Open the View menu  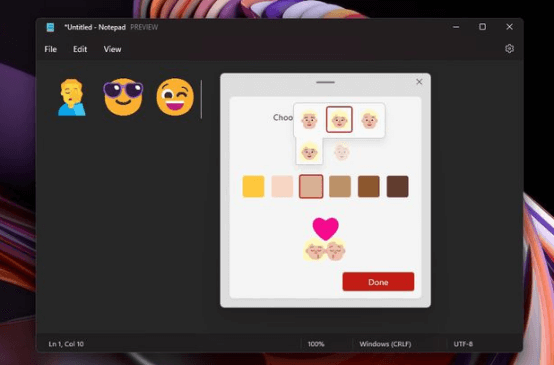coord(112,49)
